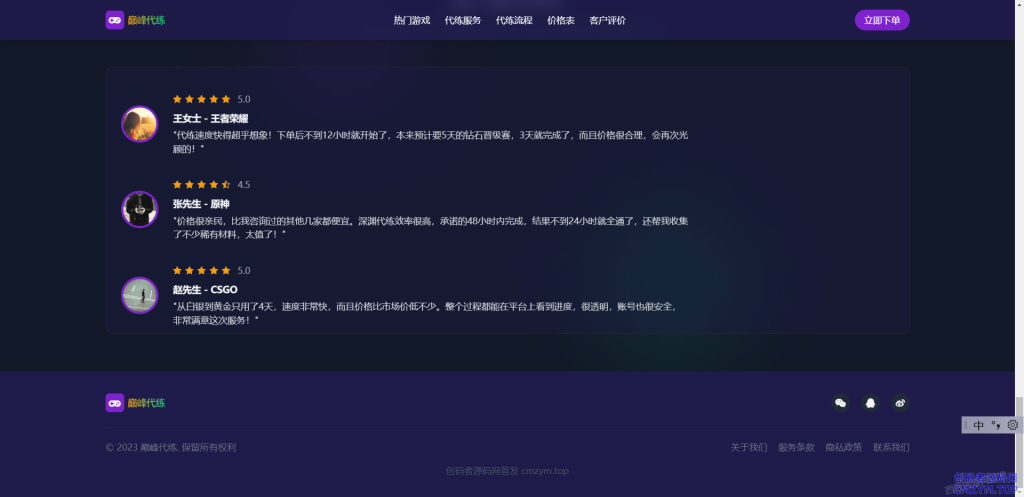This screenshot has width=1024, height=497.
Task: Click 王女士 reviewer avatar
Action: (x=140, y=124)
